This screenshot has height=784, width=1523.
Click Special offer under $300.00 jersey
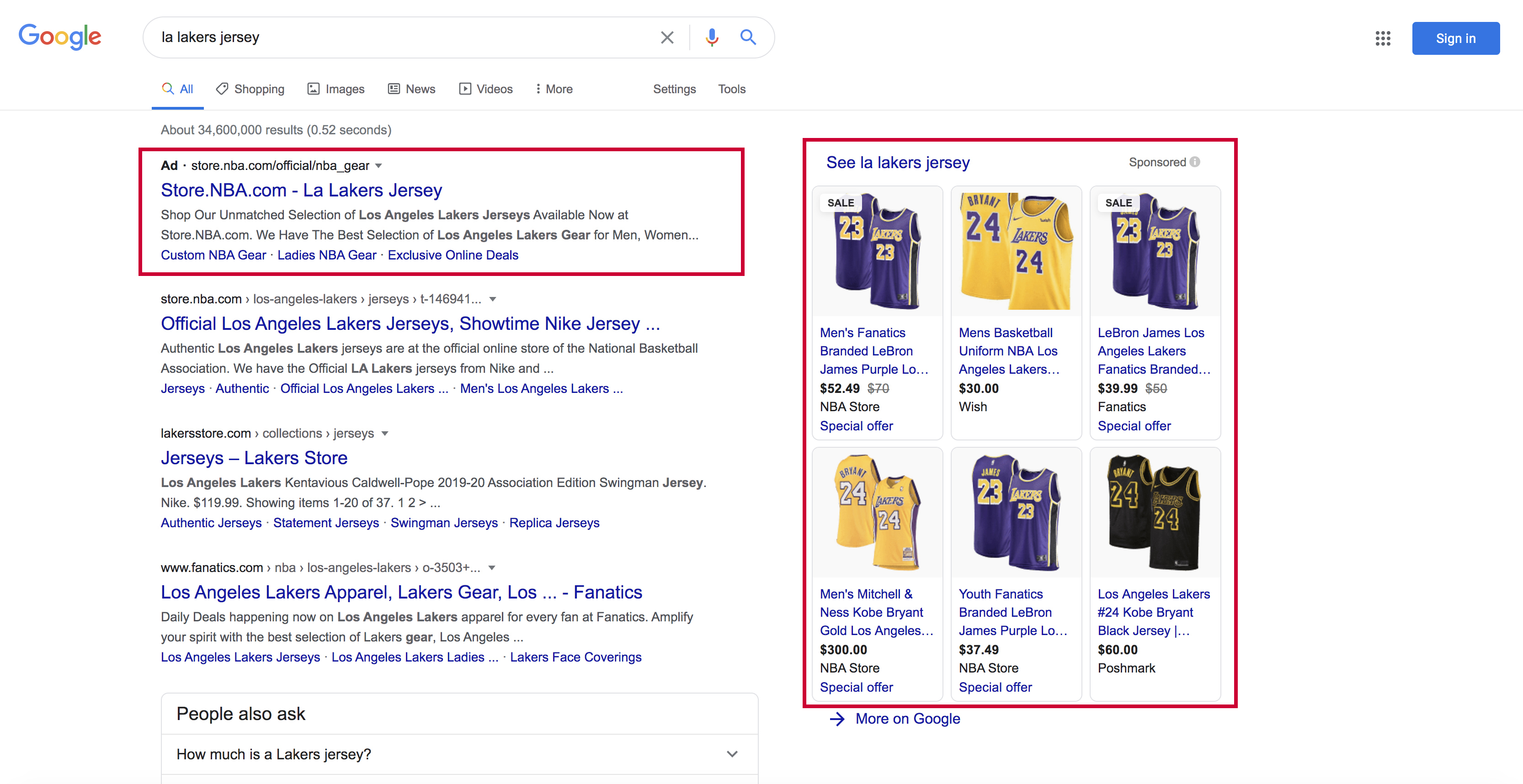(856, 687)
